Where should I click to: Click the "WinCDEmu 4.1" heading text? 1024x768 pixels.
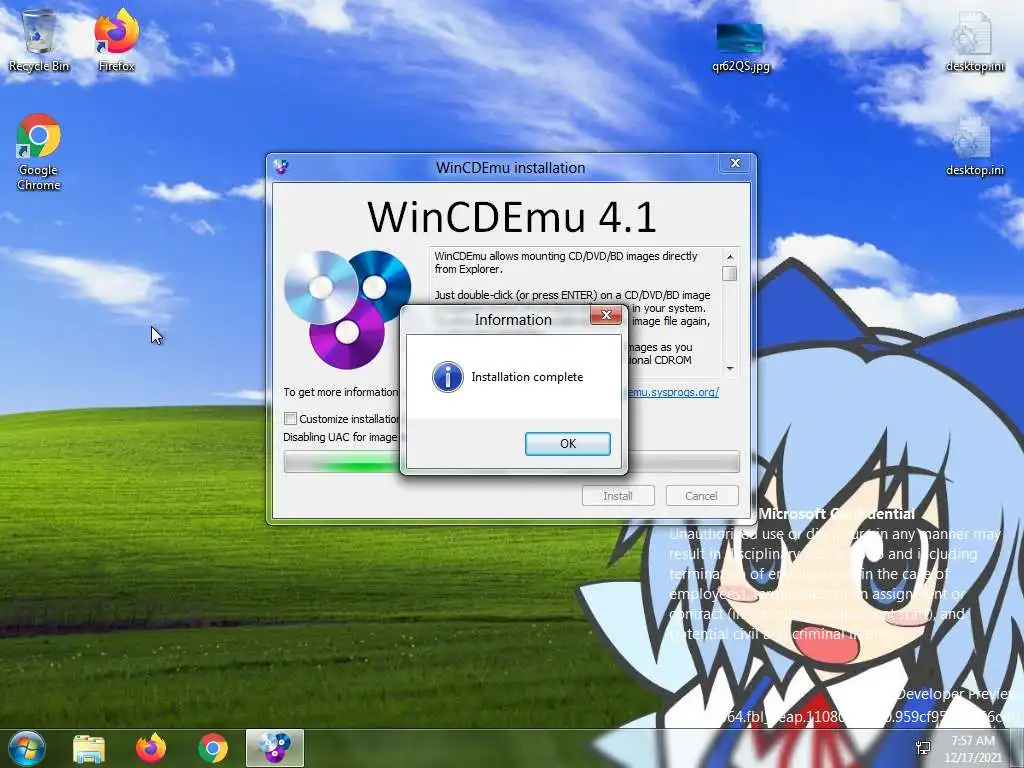511,217
